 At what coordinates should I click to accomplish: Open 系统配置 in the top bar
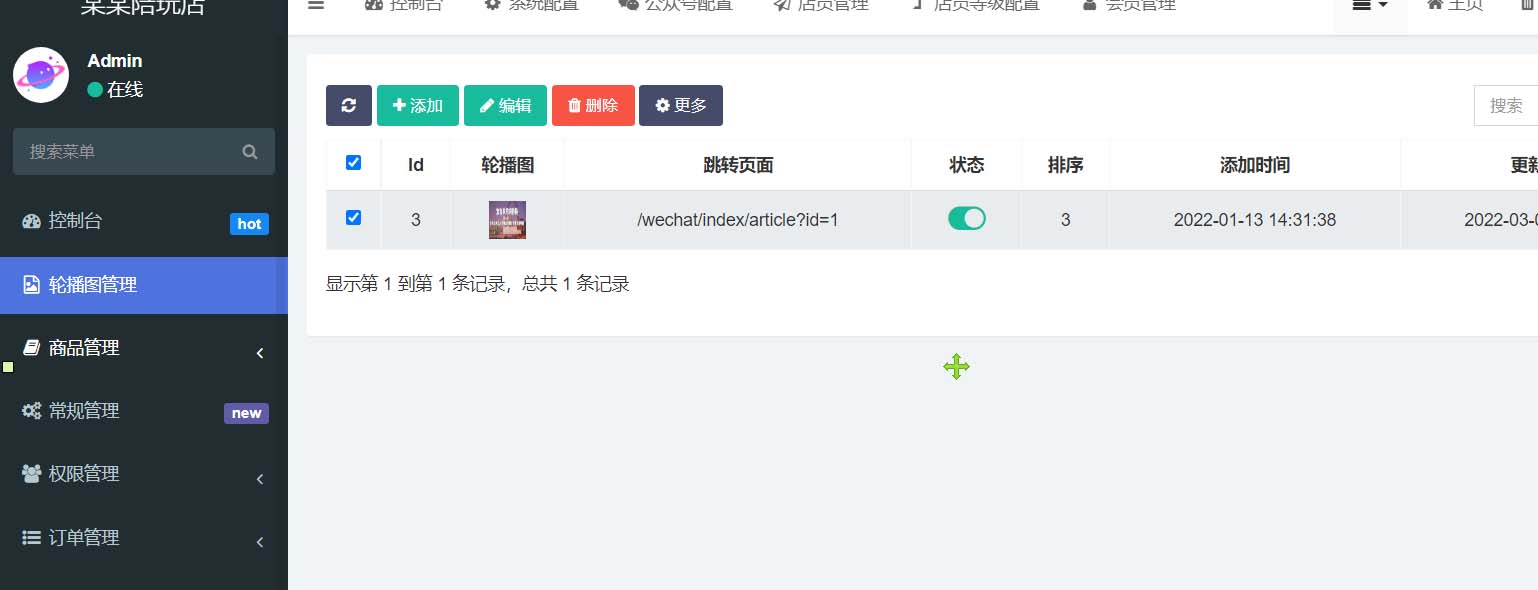pos(531,5)
